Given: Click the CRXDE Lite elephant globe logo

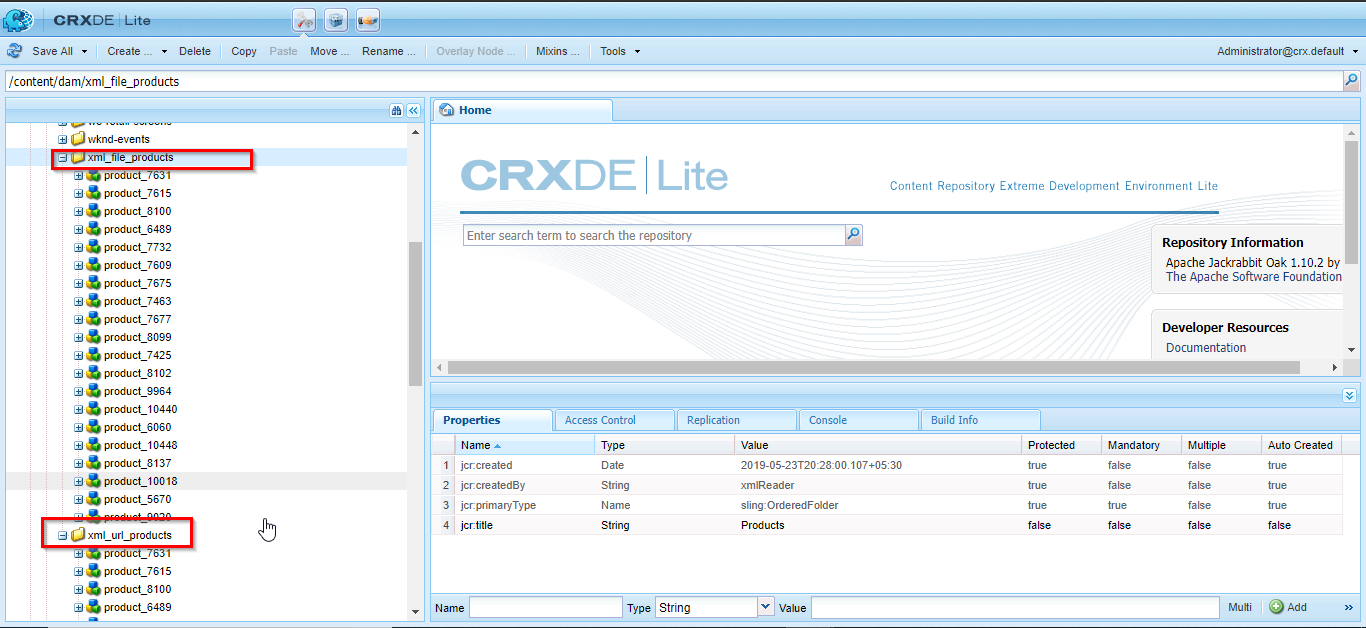Looking at the screenshot, I should click(x=18, y=19).
